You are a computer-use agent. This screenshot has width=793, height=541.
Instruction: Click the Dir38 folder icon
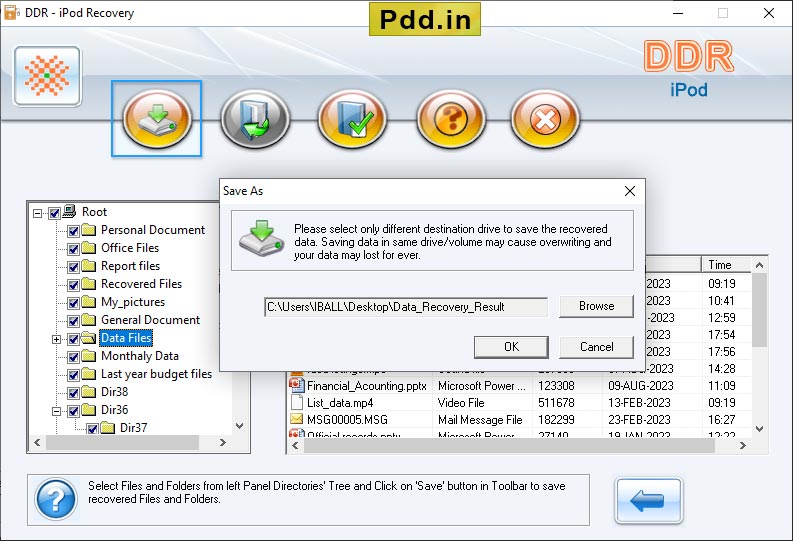tap(89, 392)
